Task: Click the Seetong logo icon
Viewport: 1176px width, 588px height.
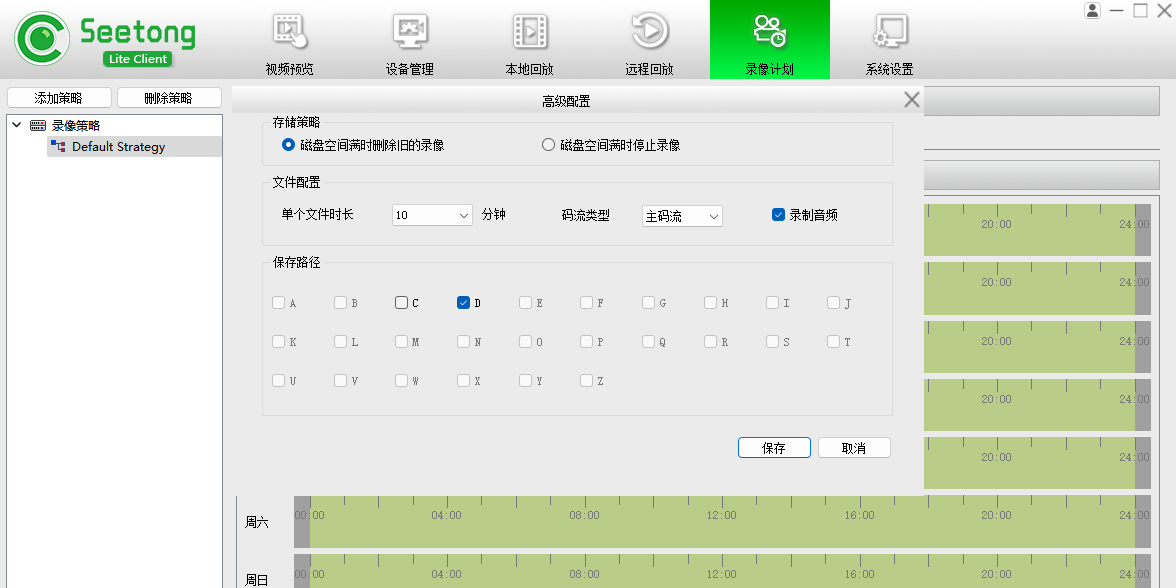Action: click(40, 39)
